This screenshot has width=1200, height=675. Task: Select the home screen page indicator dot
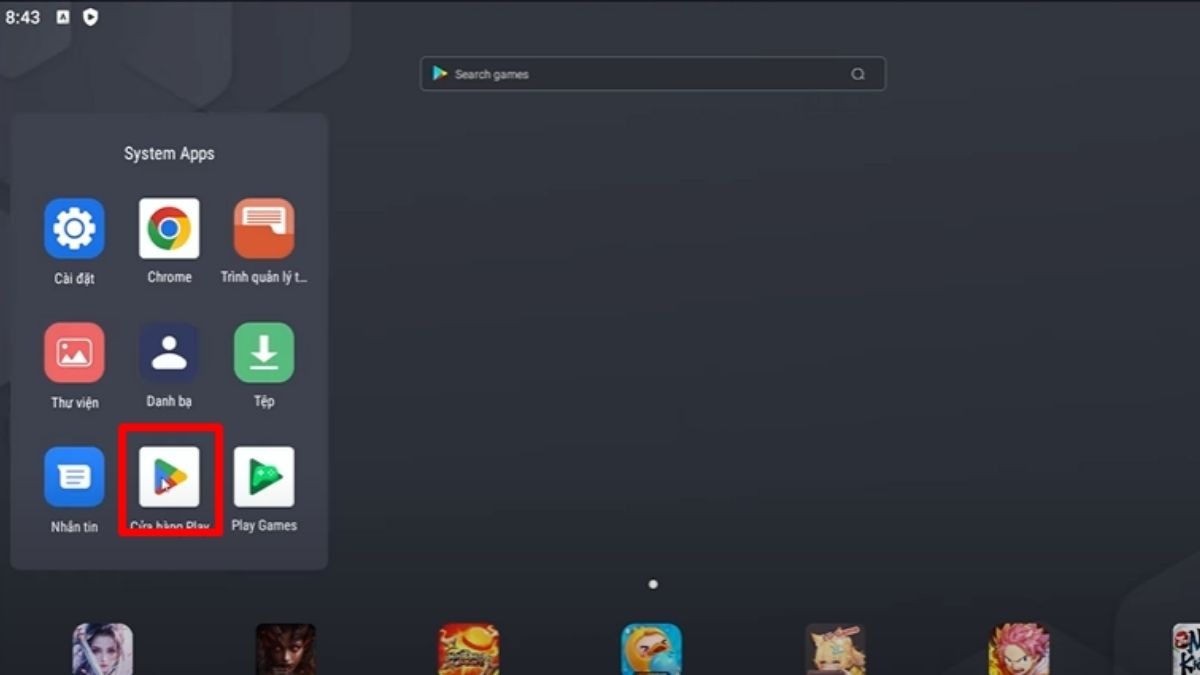653,584
